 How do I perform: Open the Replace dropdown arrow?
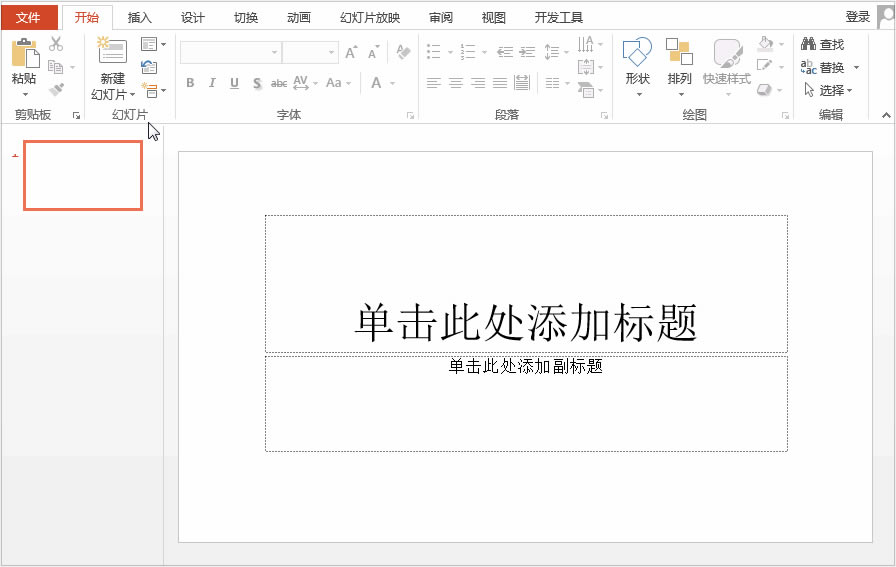coord(856,67)
